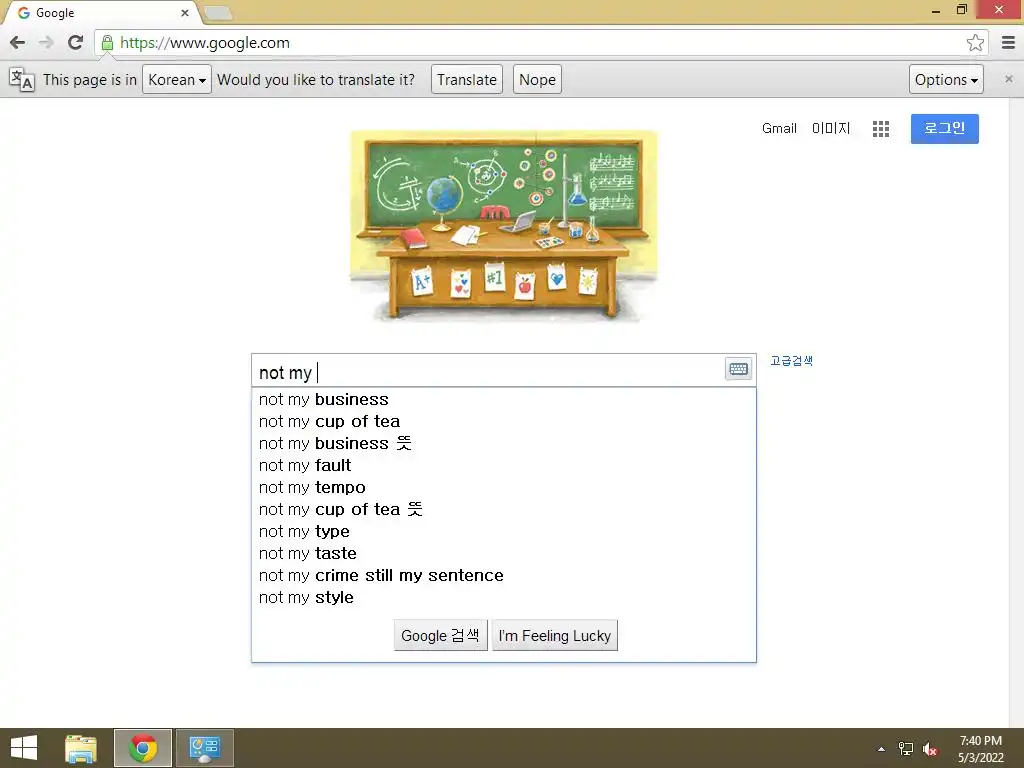Expand the Korean language dropdown
The image size is (1024, 768).
point(176,80)
